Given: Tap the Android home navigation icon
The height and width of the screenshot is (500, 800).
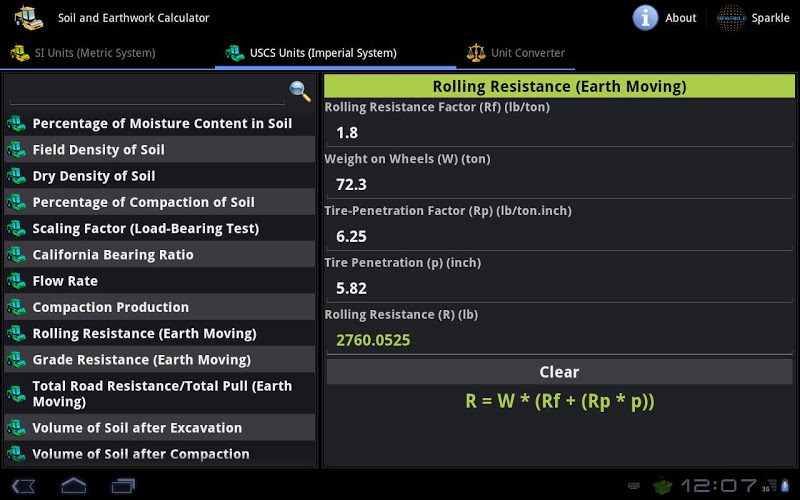Looking at the screenshot, I should coord(73,486).
